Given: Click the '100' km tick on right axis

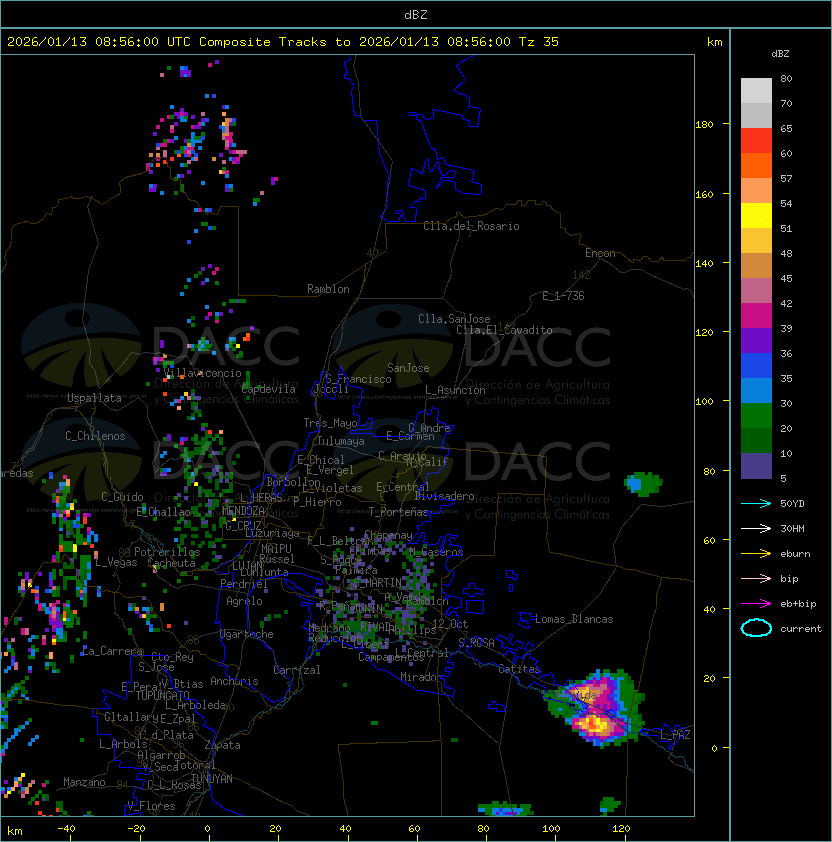Looking at the screenshot, I should click(704, 402).
